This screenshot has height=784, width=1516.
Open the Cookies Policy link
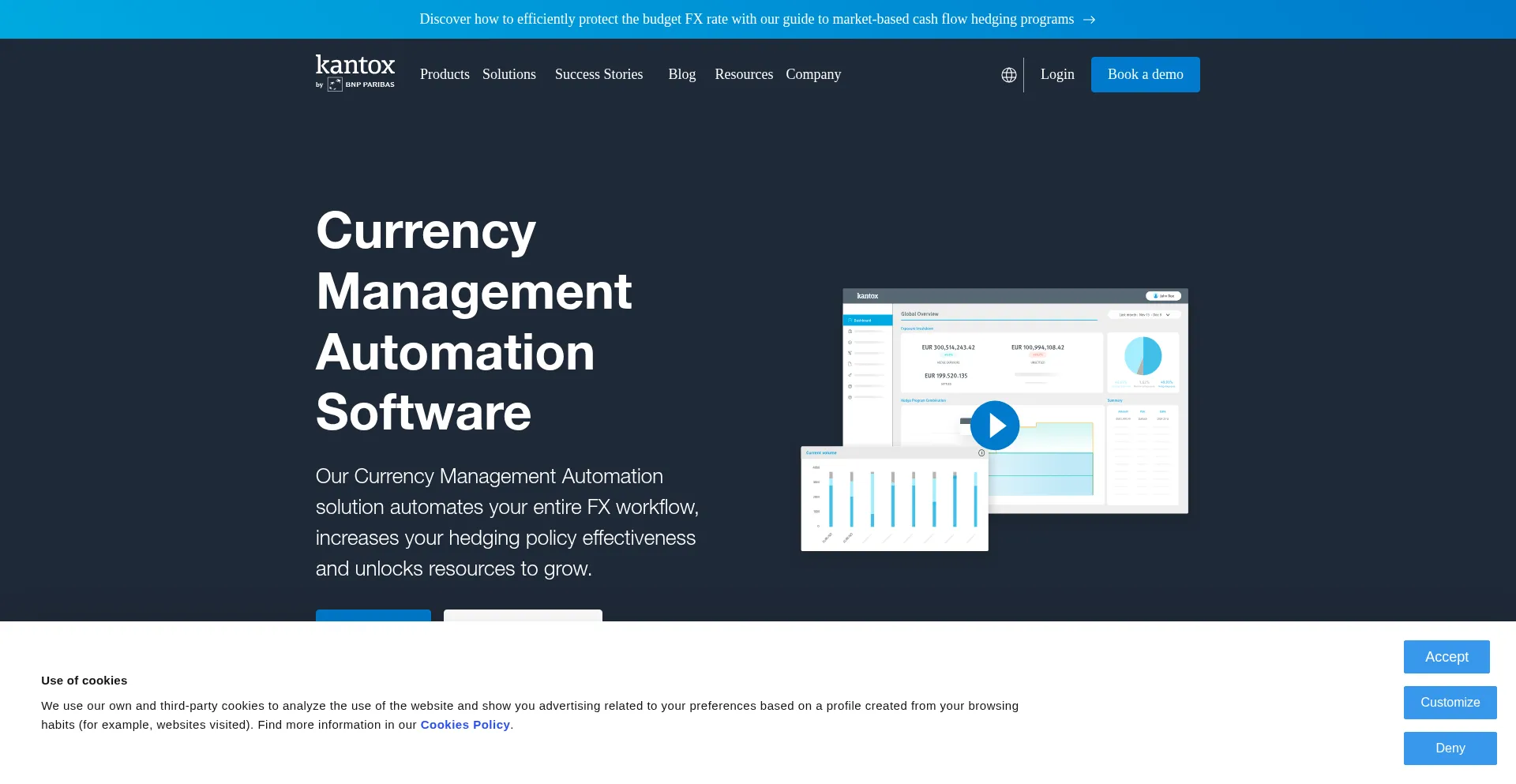coord(465,725)
